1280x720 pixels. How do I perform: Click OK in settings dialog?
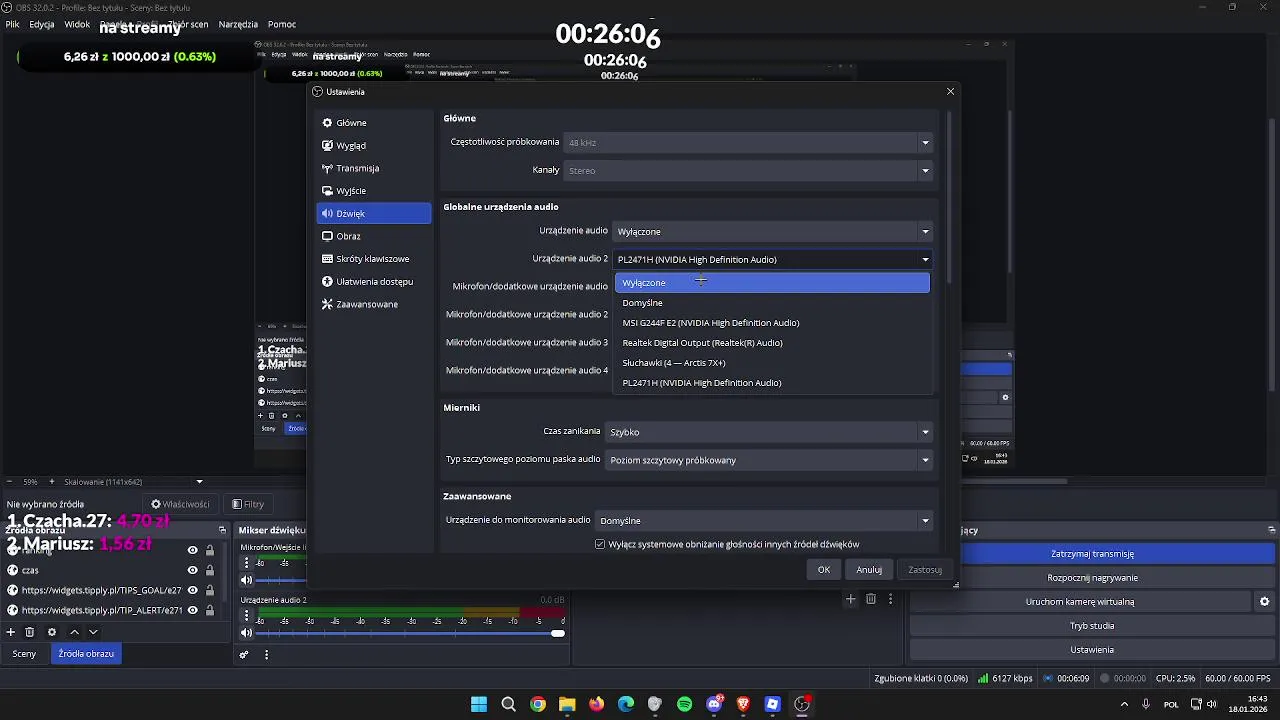(x=824, y=570)
